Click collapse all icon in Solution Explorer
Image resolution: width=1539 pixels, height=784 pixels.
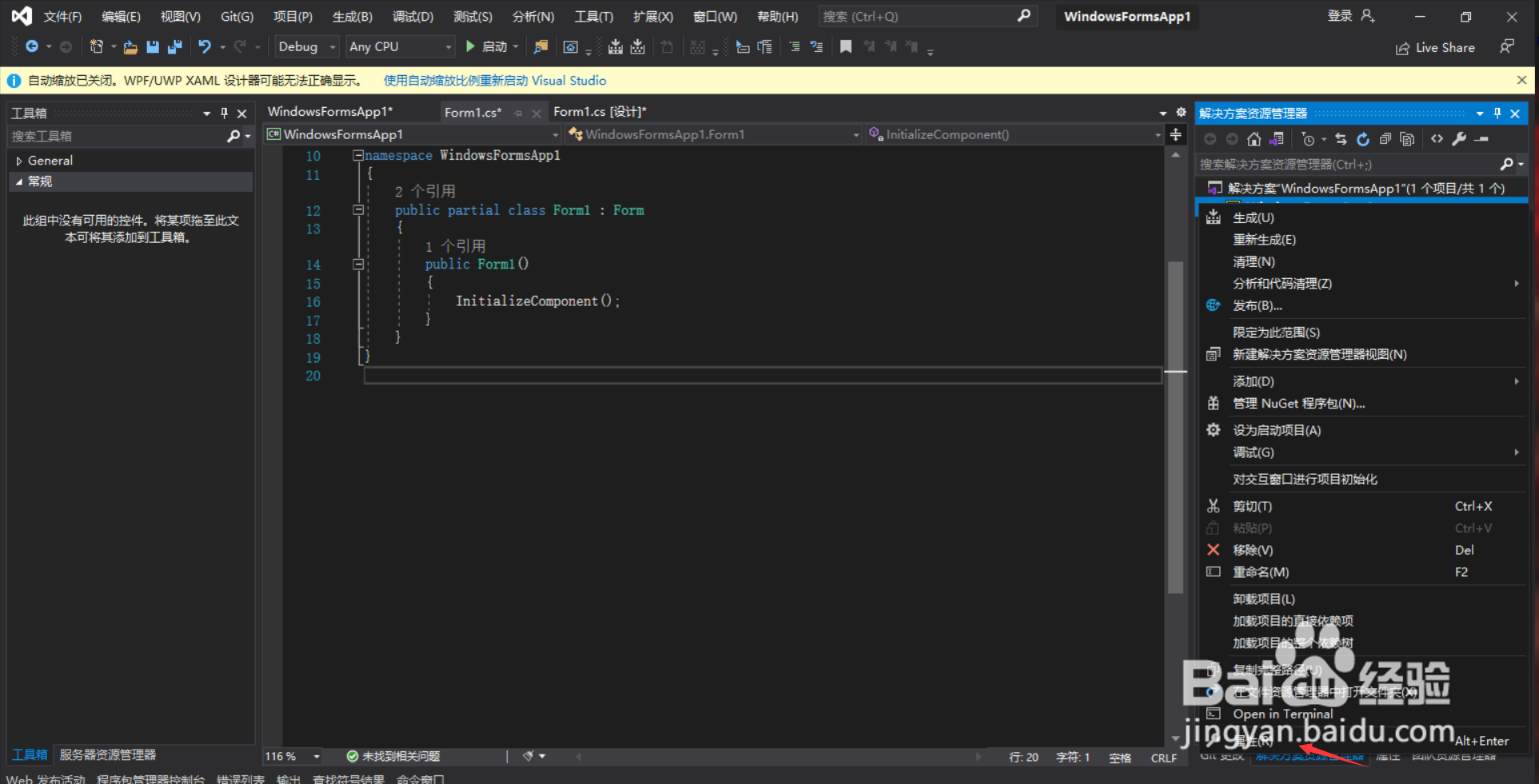[x=1385, y=139]
